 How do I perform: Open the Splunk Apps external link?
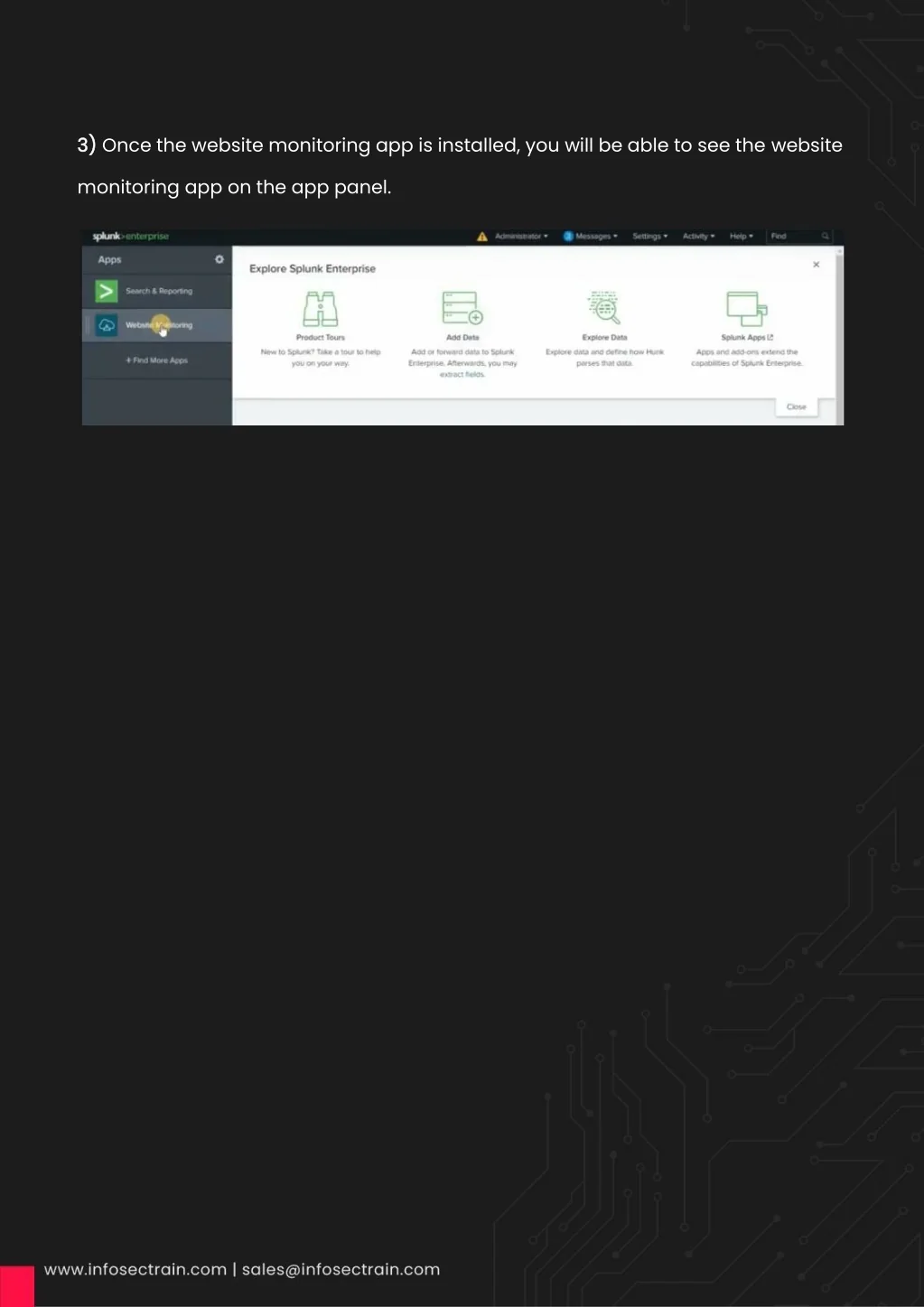click(747, 338)
